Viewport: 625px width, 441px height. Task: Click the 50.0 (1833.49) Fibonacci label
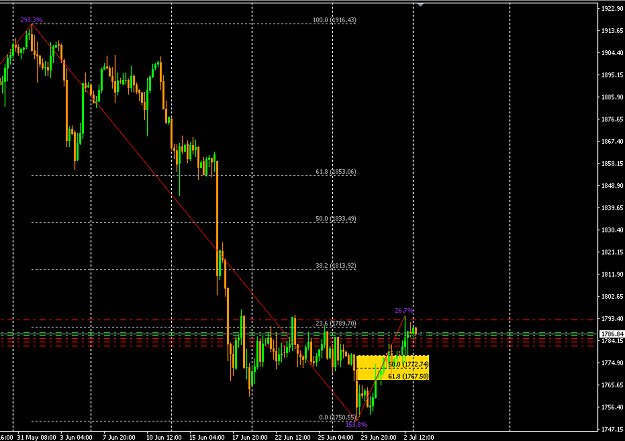coord(336,219)
